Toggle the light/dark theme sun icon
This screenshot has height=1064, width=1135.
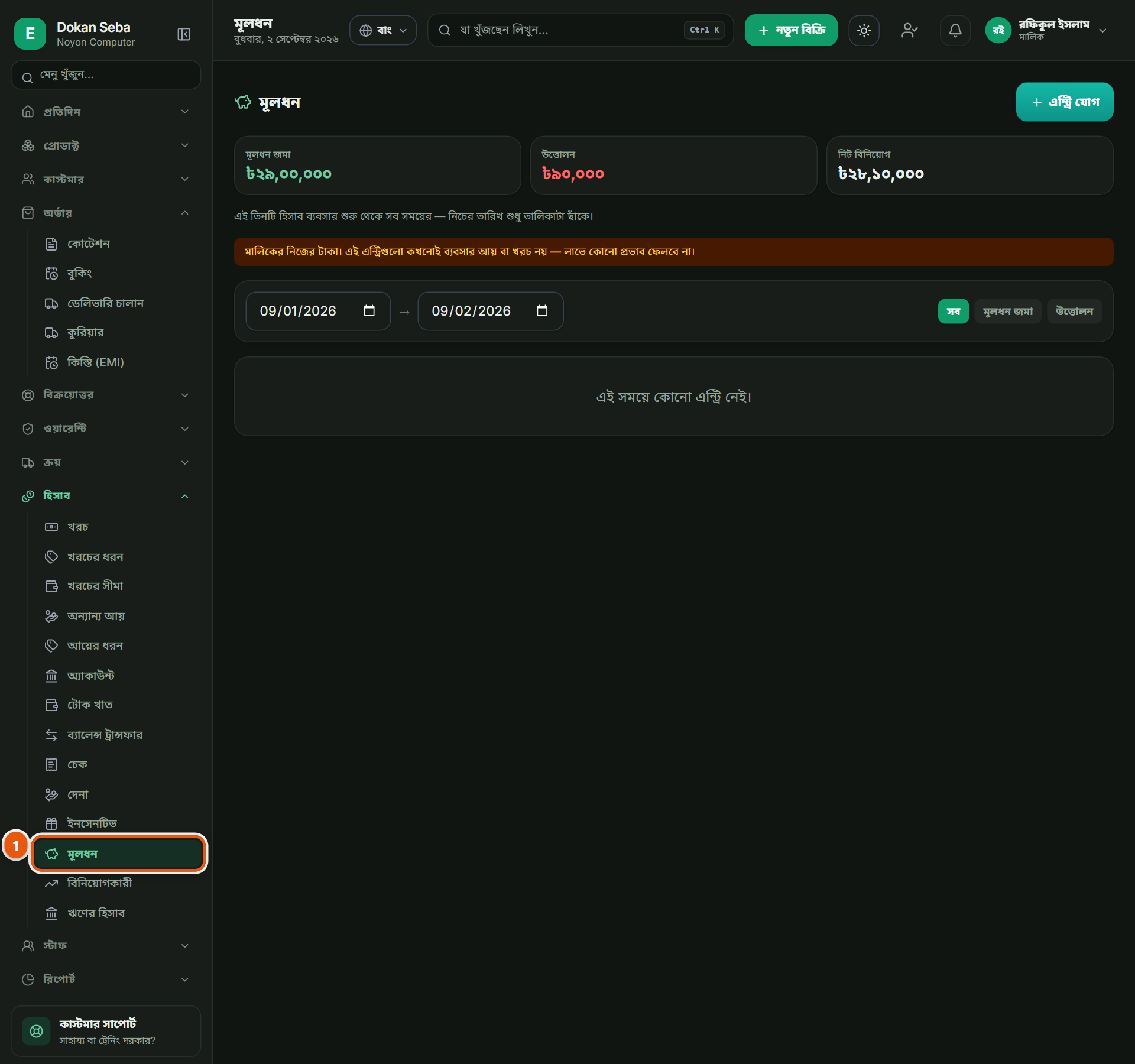864,30
